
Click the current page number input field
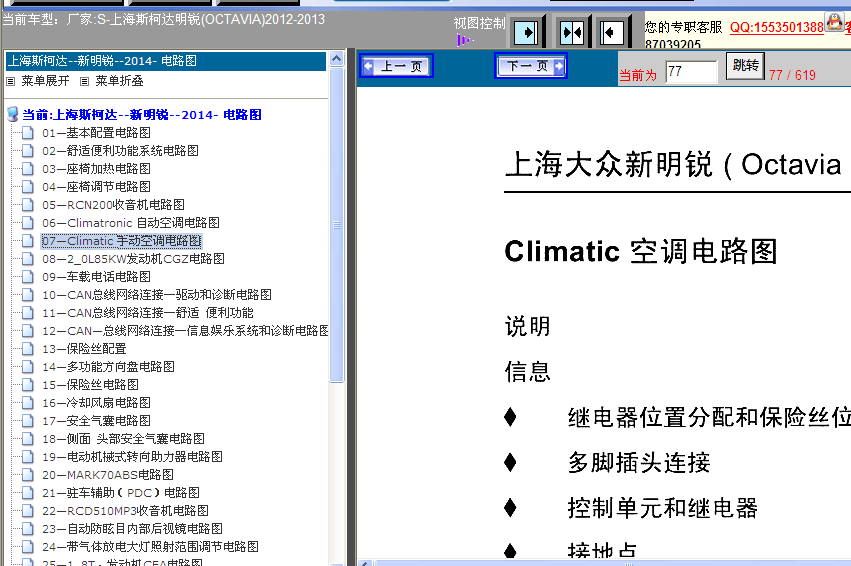691,72
